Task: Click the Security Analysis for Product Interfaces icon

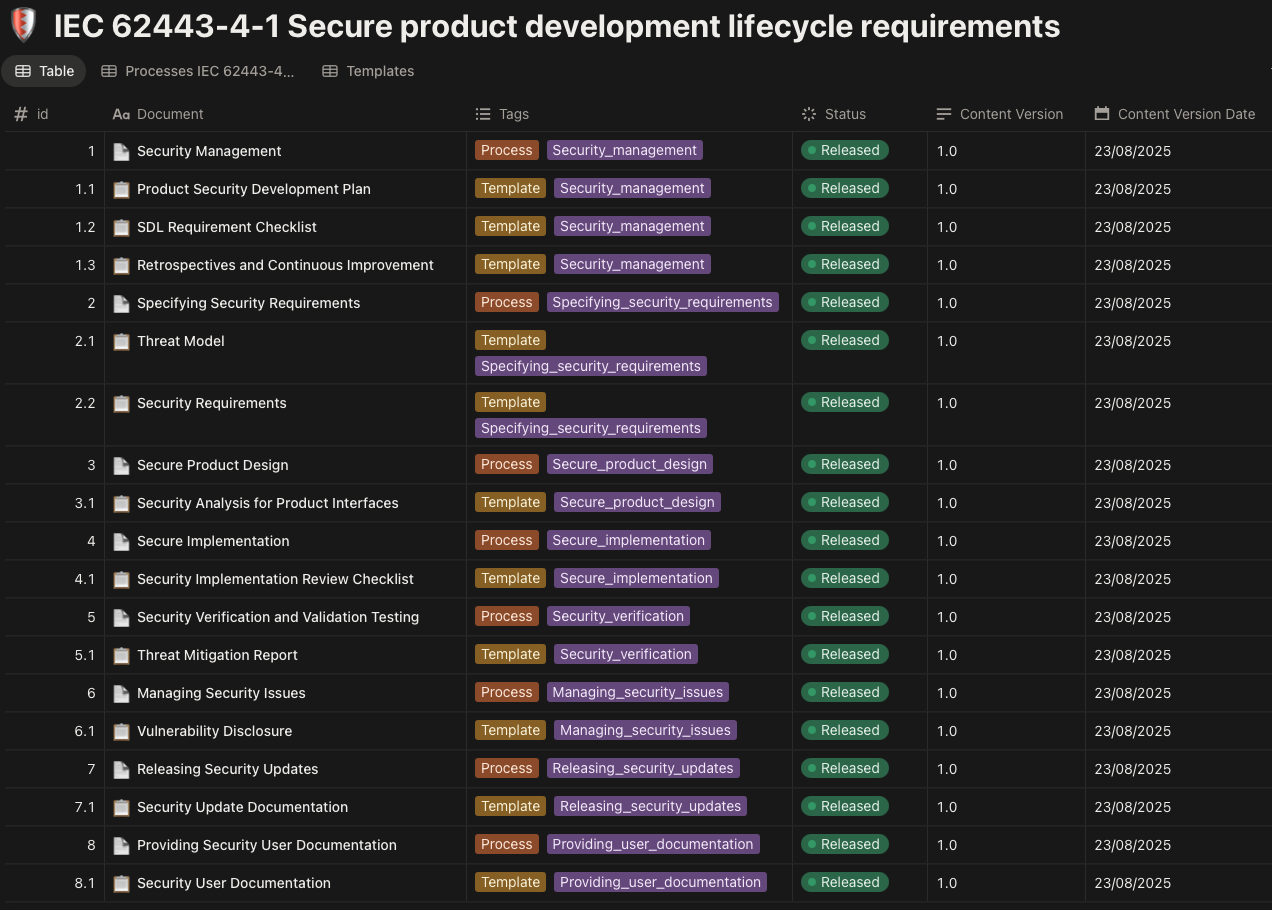Action: pos(121,503)
